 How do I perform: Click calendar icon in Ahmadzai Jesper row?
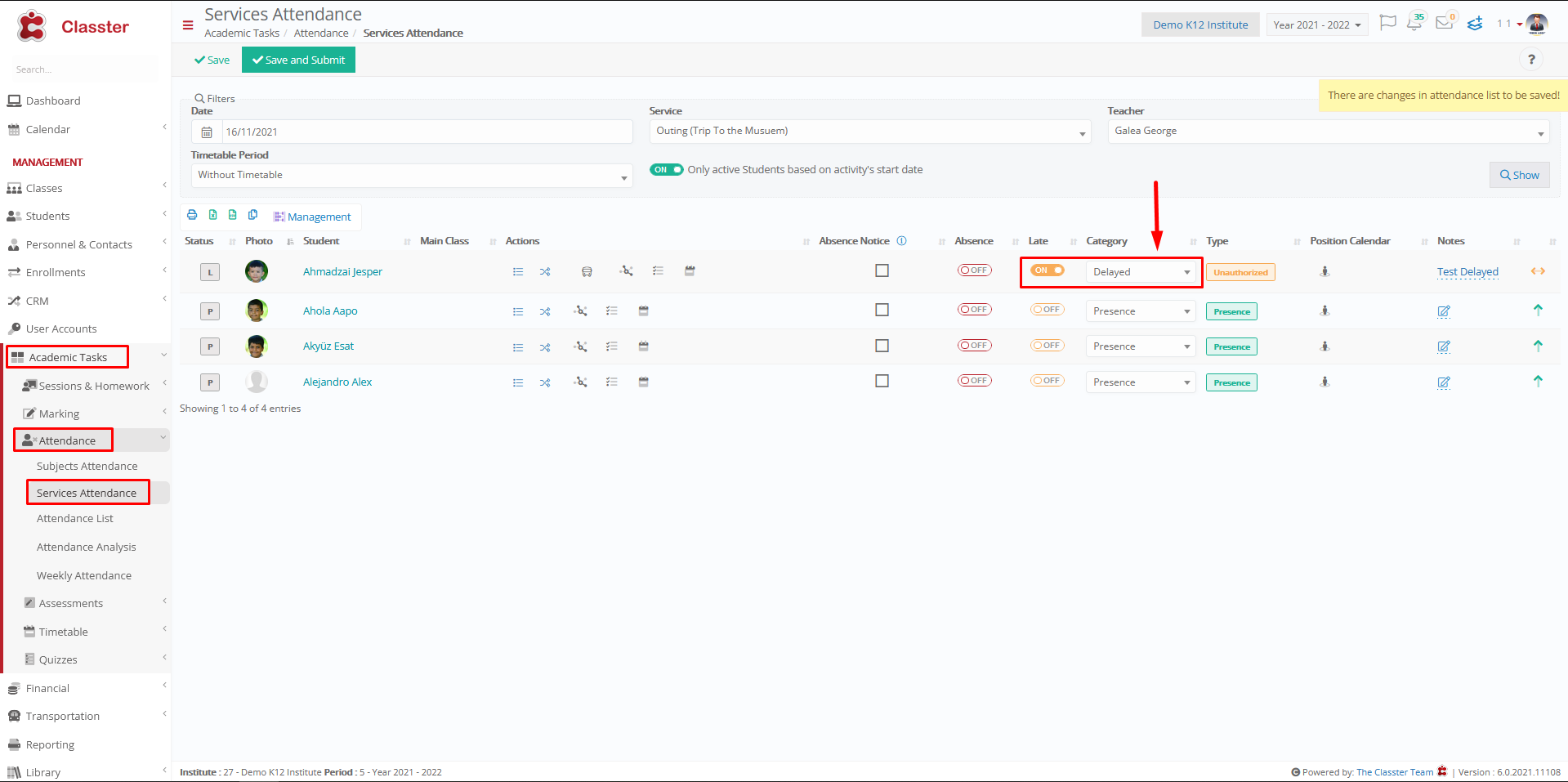690,270
